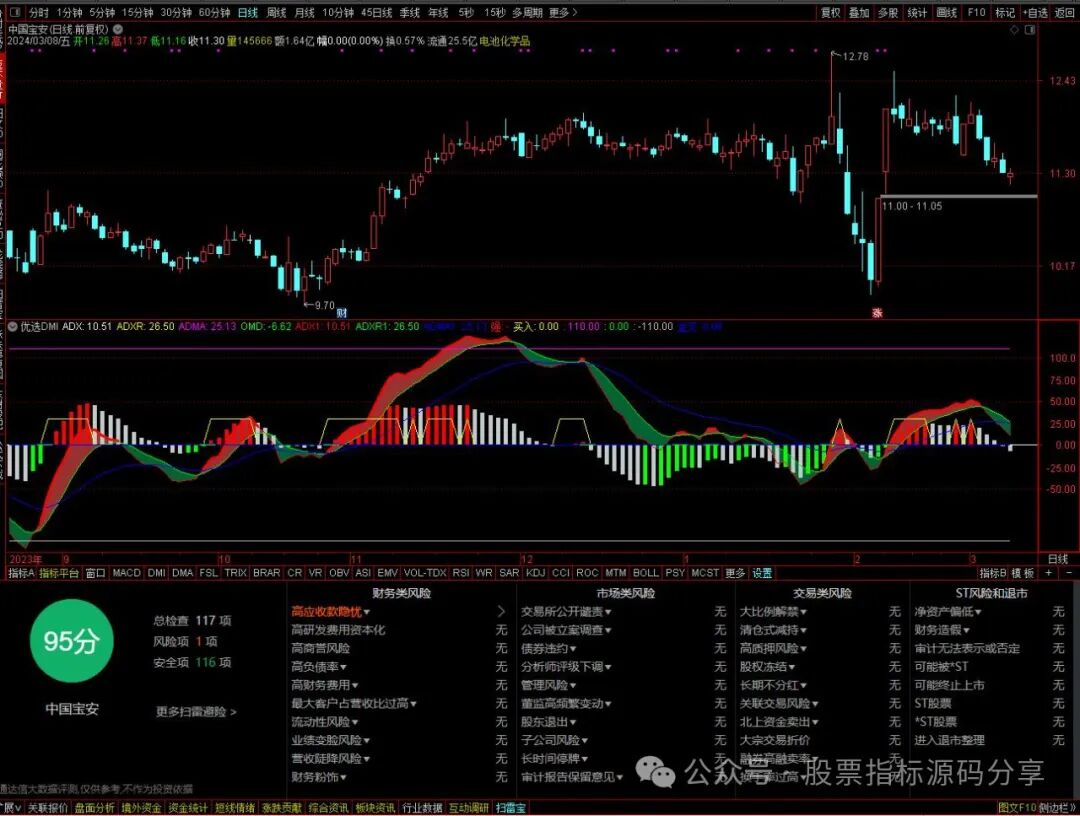Viewport: 1080px width, 816px height.
Task: Click the panel layout icon before 分时
Action: [15, 12]
